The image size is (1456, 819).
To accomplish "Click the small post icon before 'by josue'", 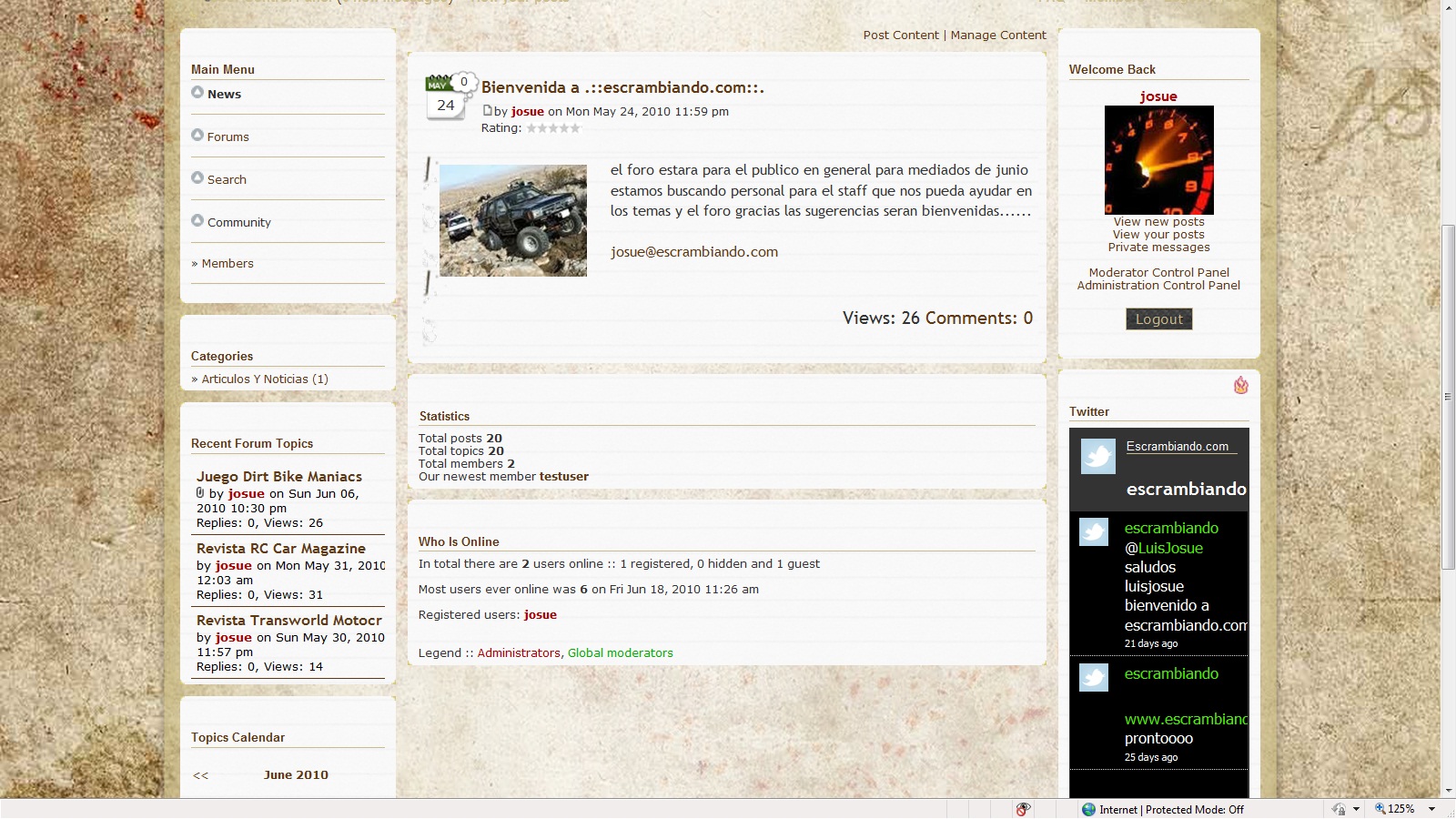I will click(x=487, y=111).
